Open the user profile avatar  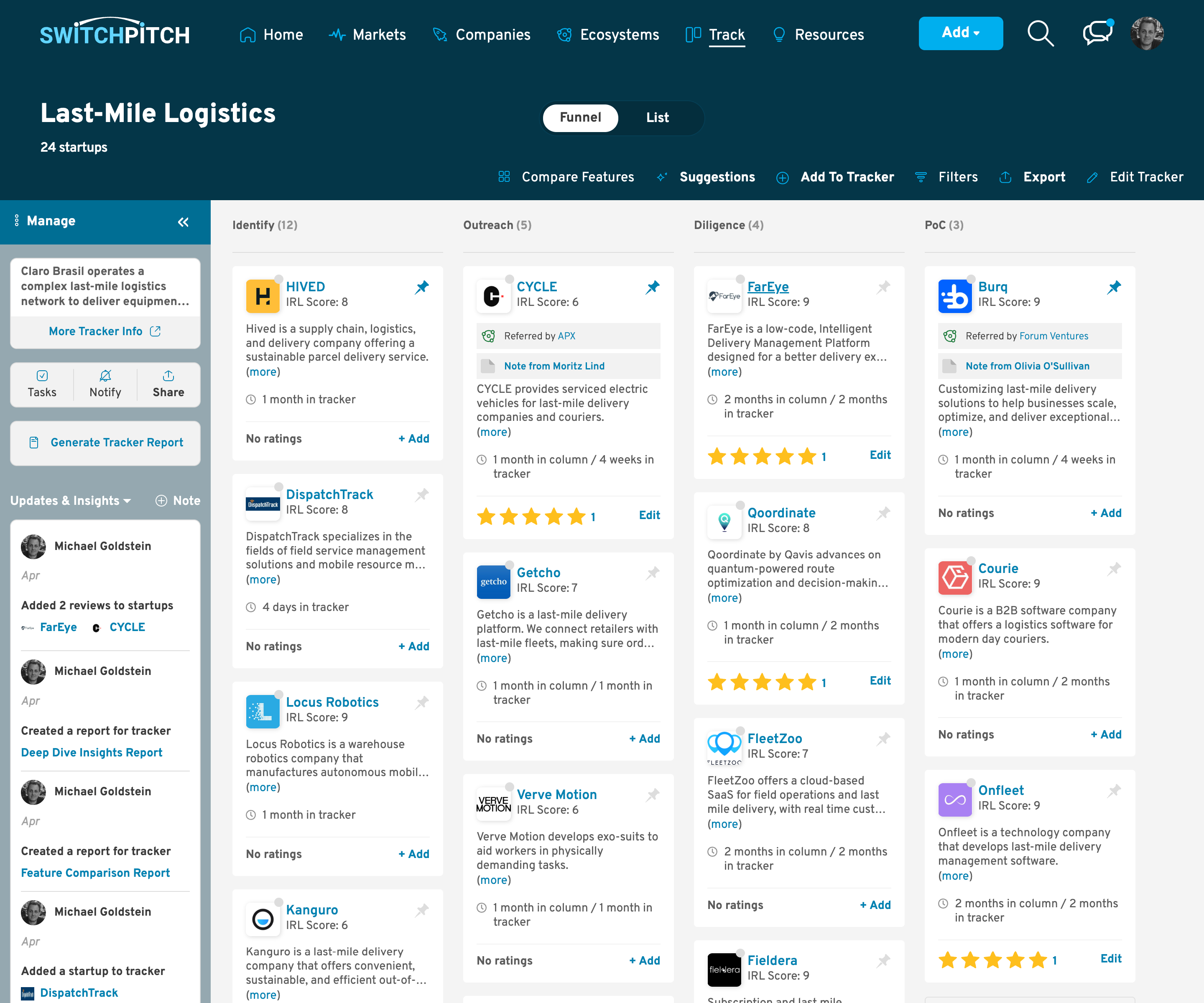point(1147,33)
